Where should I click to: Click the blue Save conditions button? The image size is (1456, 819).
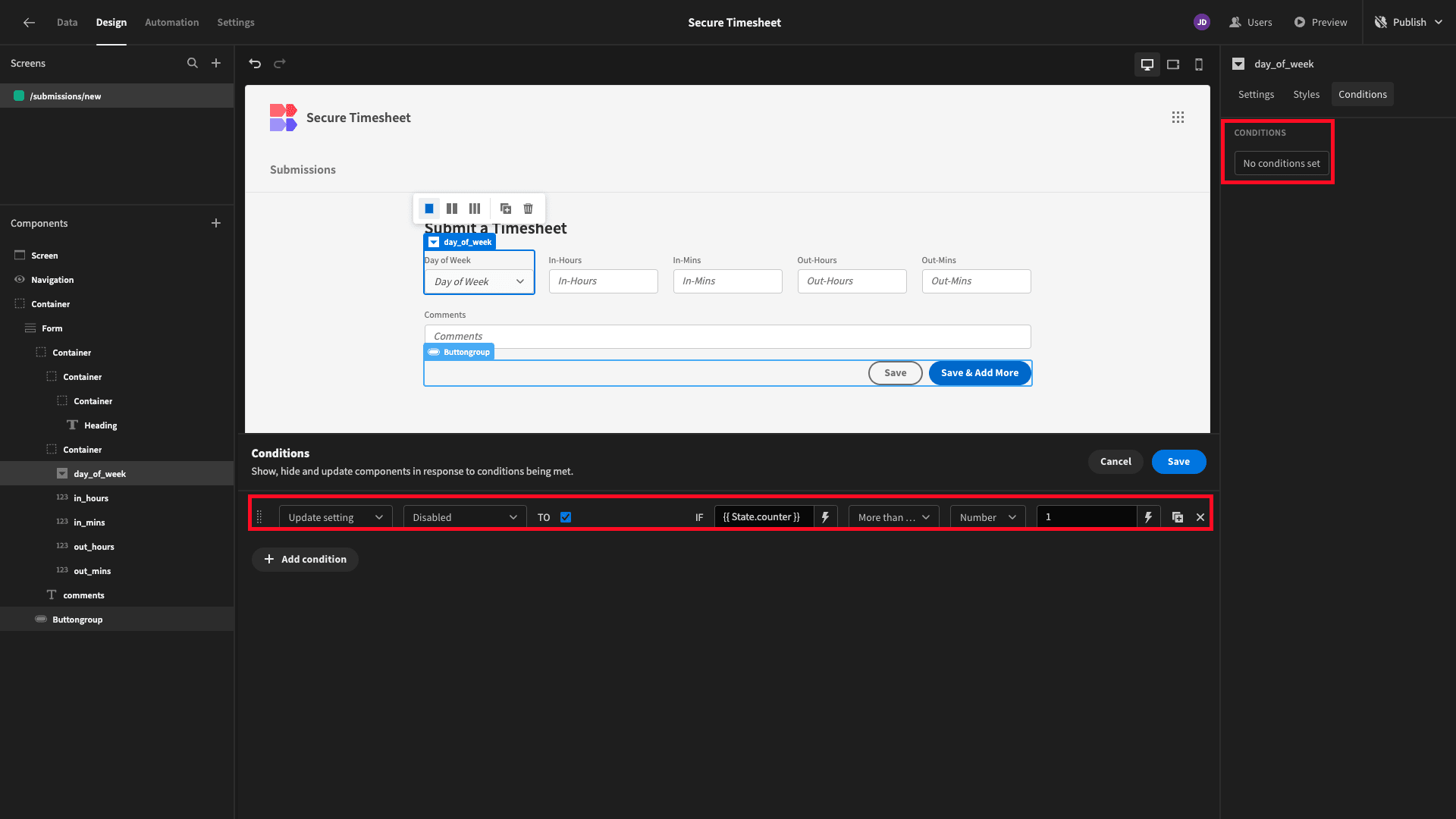[x=1178, y=462]
